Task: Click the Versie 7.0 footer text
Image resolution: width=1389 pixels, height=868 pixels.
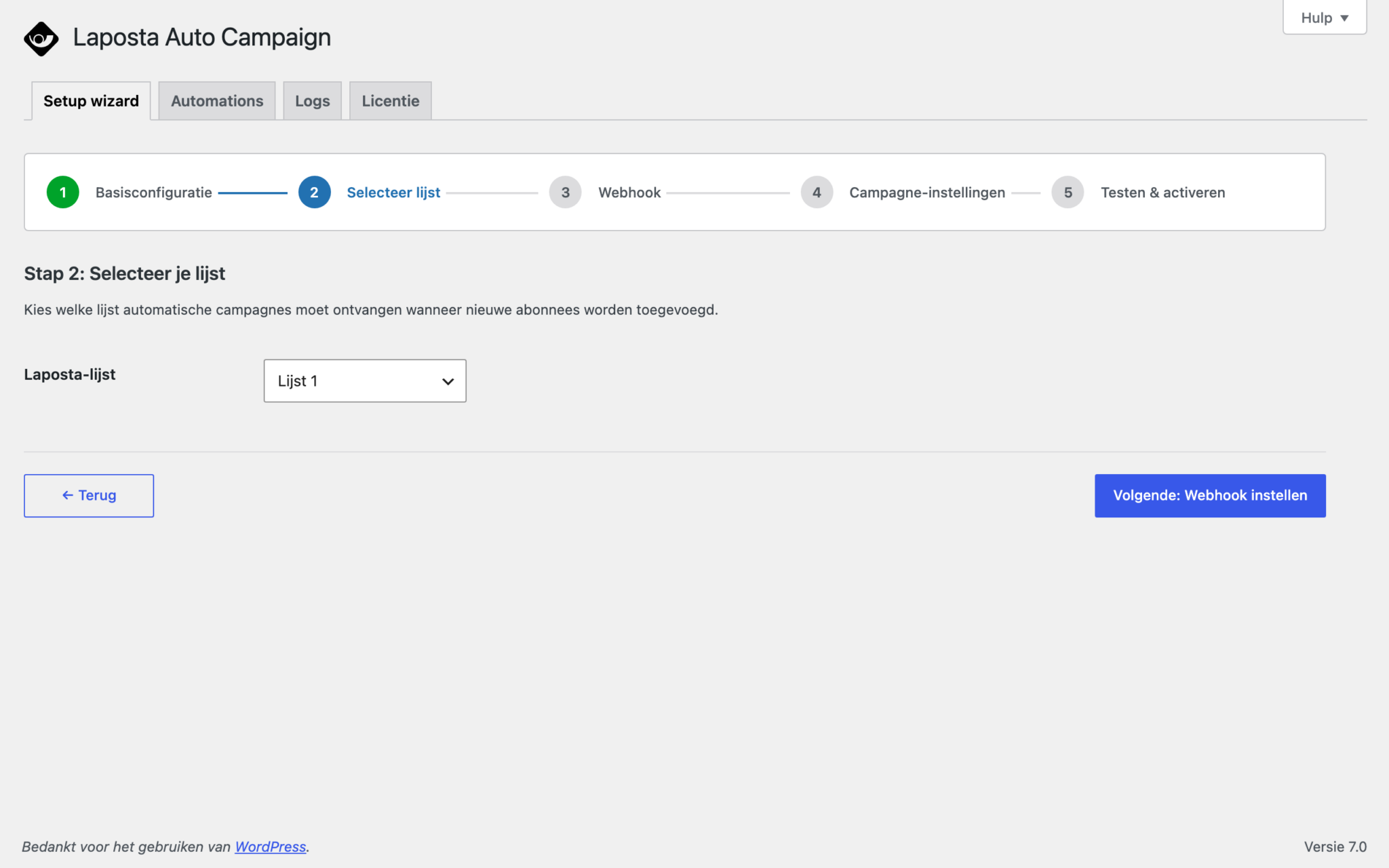Action: (1335, 846)
